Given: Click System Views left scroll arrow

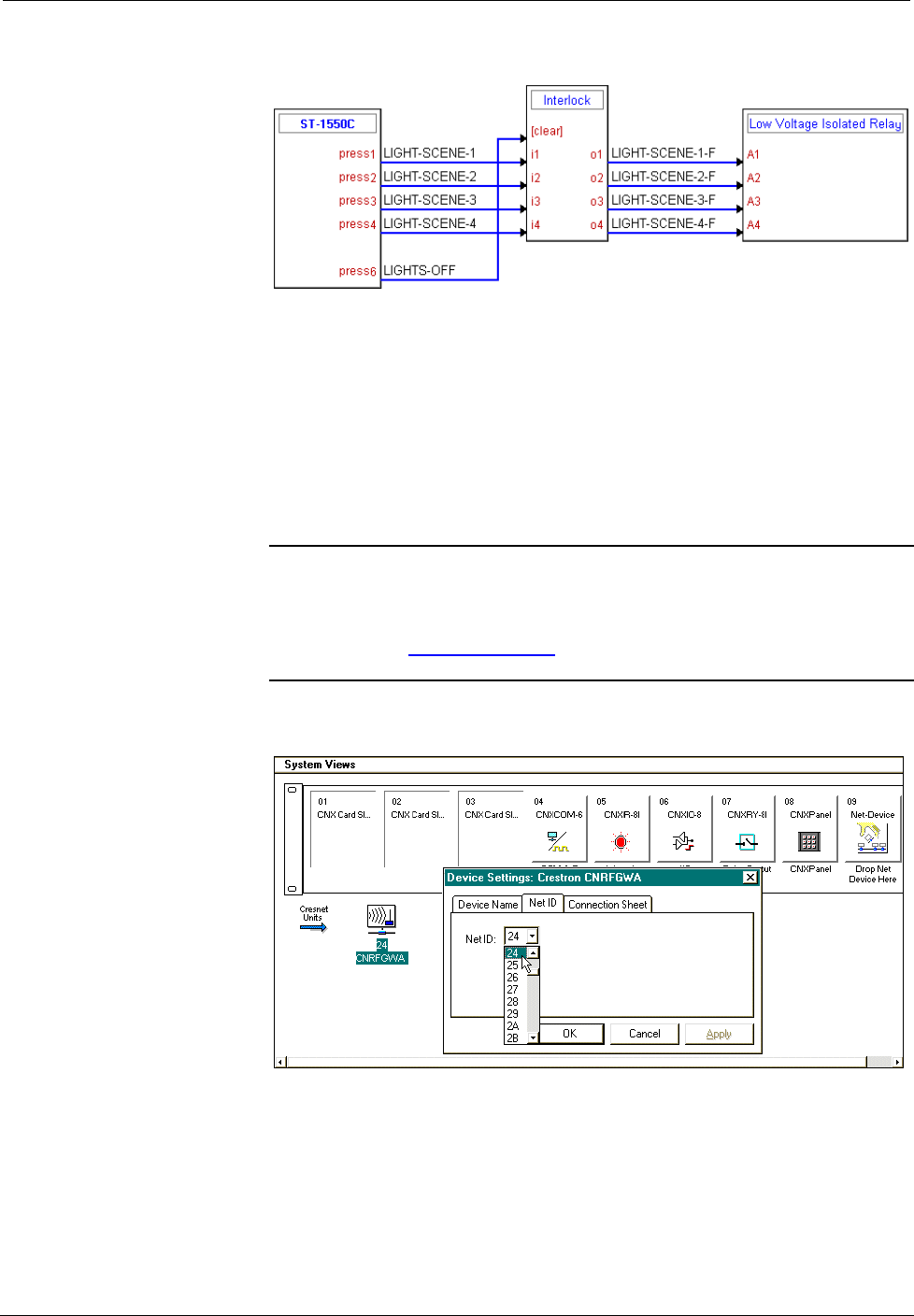Looking at the screenshot, I should [x=279, y=1062].
